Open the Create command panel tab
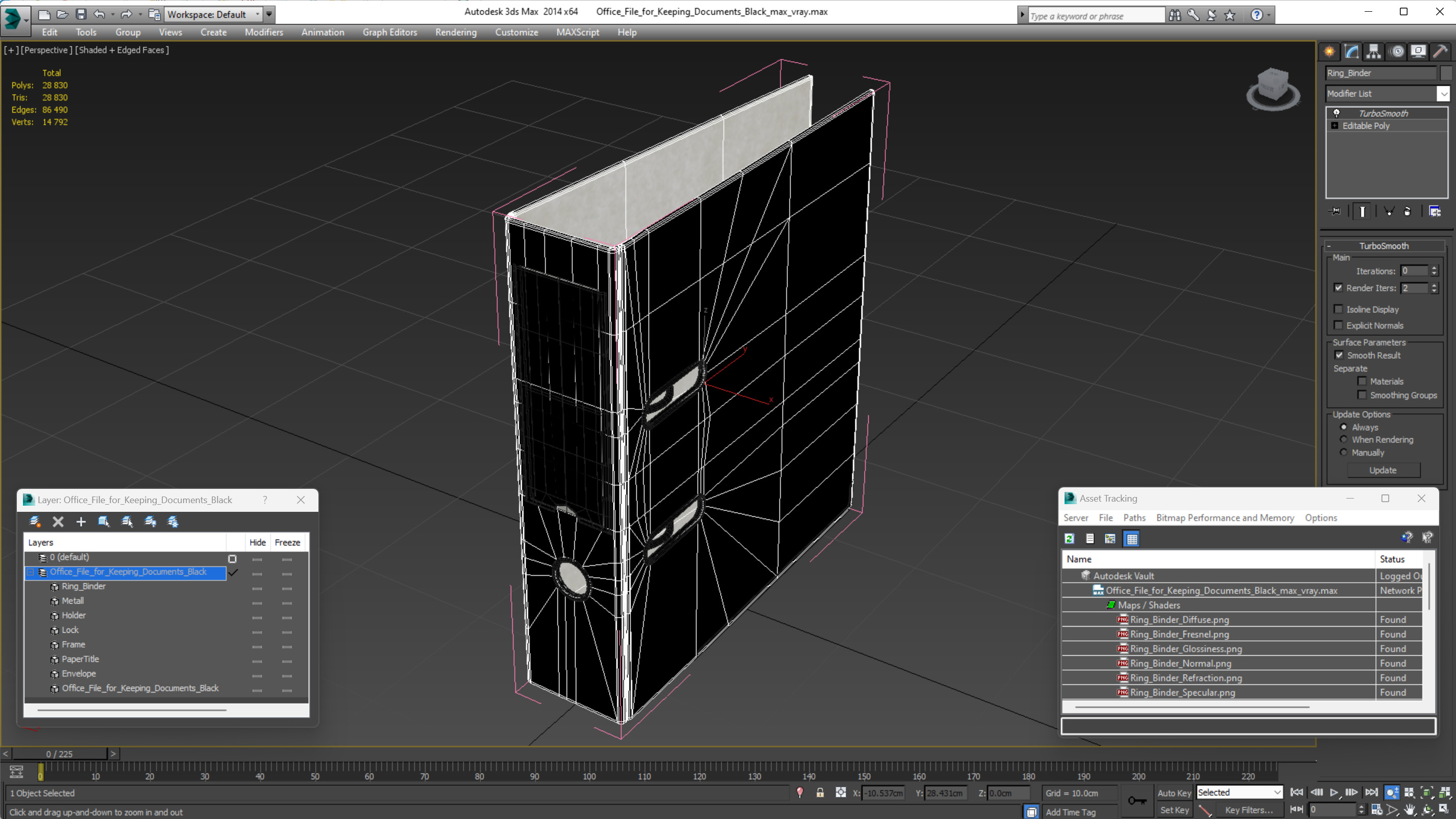This screenshot has height=819, width=1456. pyautogui.click(x=1329, y=52)
